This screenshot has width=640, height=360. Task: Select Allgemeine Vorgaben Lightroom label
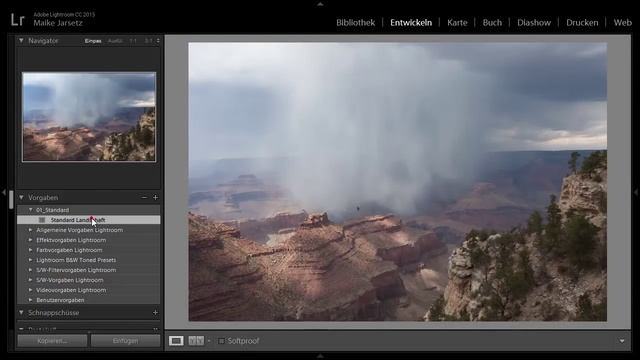point(80,230)
